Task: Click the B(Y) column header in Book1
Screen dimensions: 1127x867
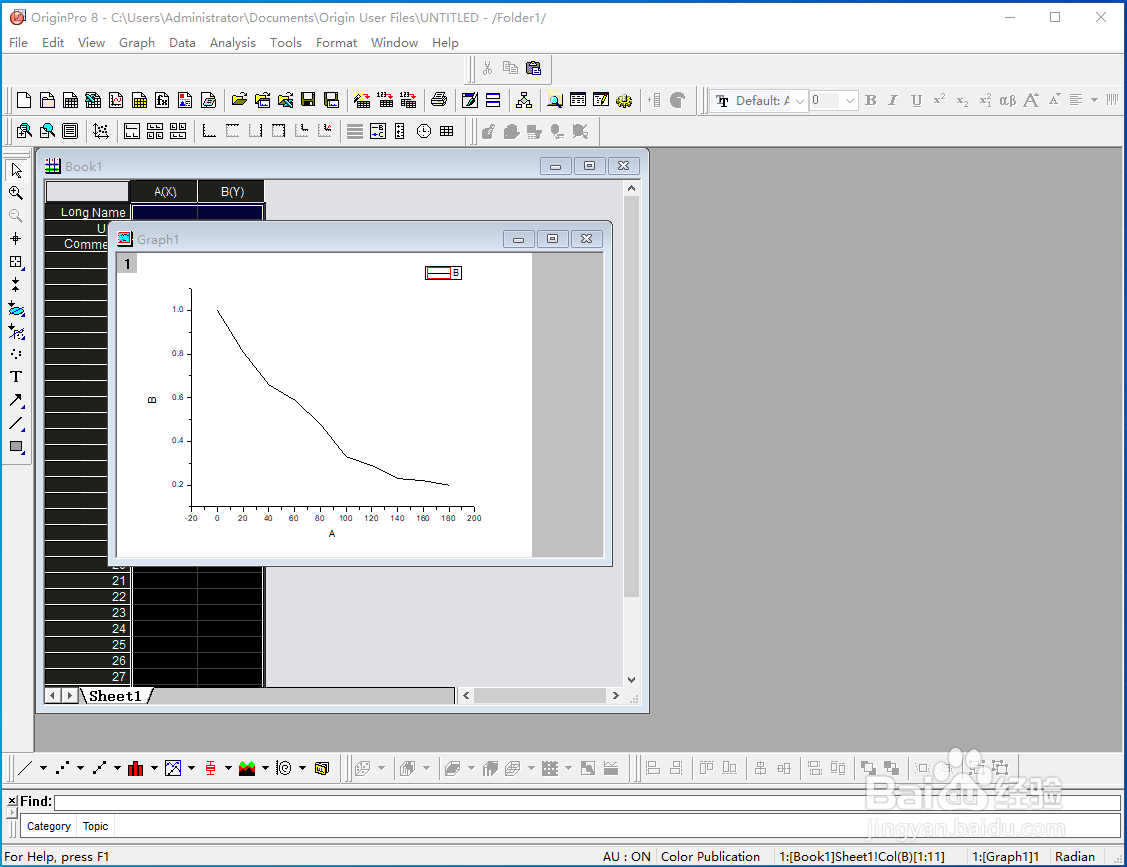Action: pyautogui.click(x=232, y=192)
